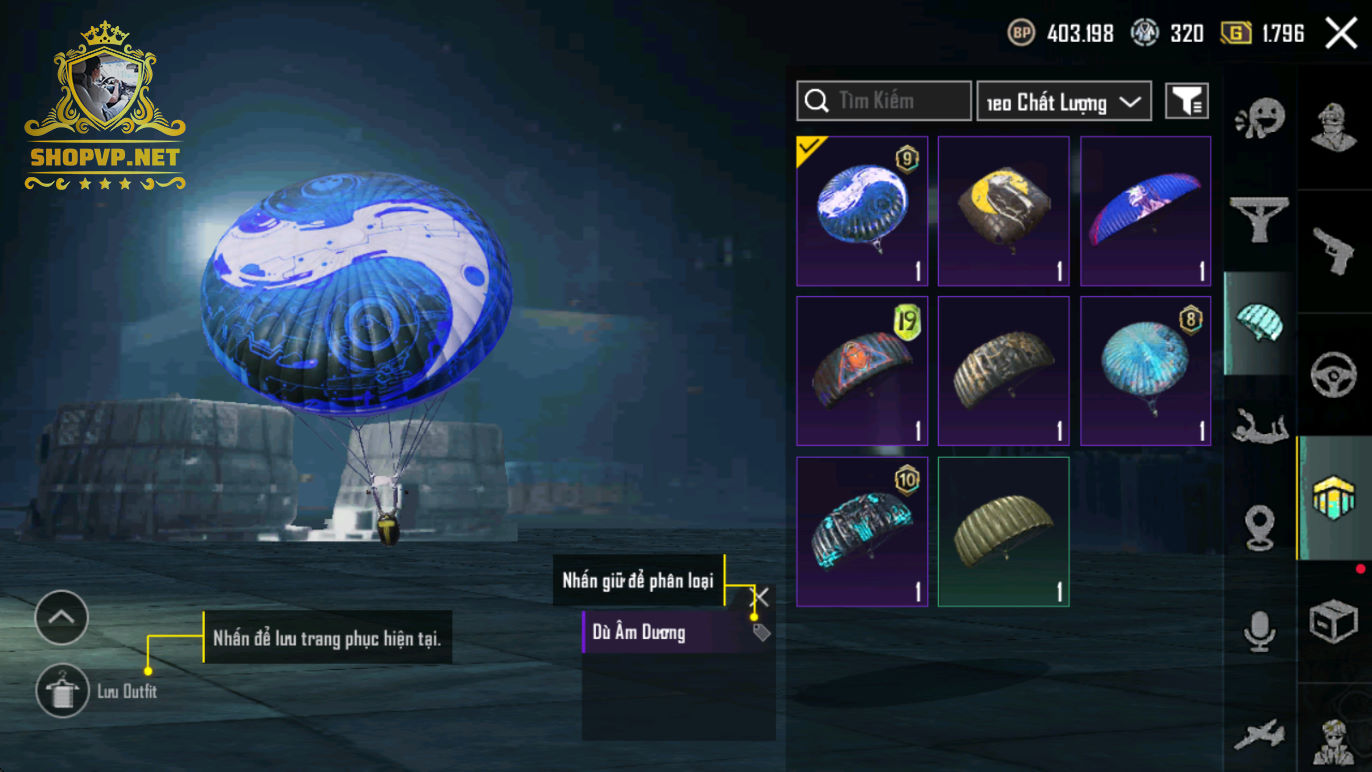Click the Lưu Outfit hanger button
The image size is (1372, 772).
pos(62,691)
